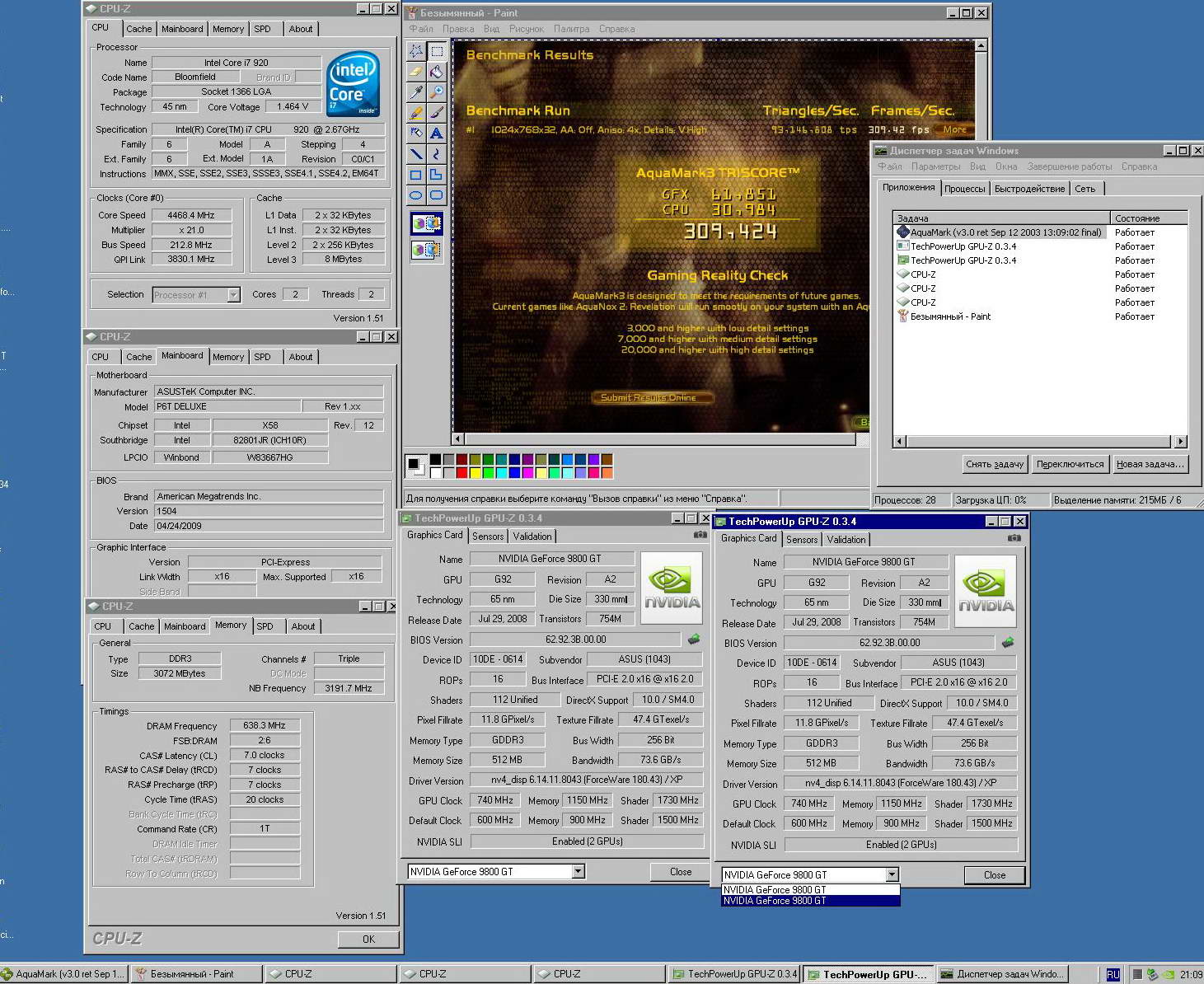Open the GPU selector dropdown arrow in inactive GPU-Z
The image size is (1204, 984).
pos(578,872)
